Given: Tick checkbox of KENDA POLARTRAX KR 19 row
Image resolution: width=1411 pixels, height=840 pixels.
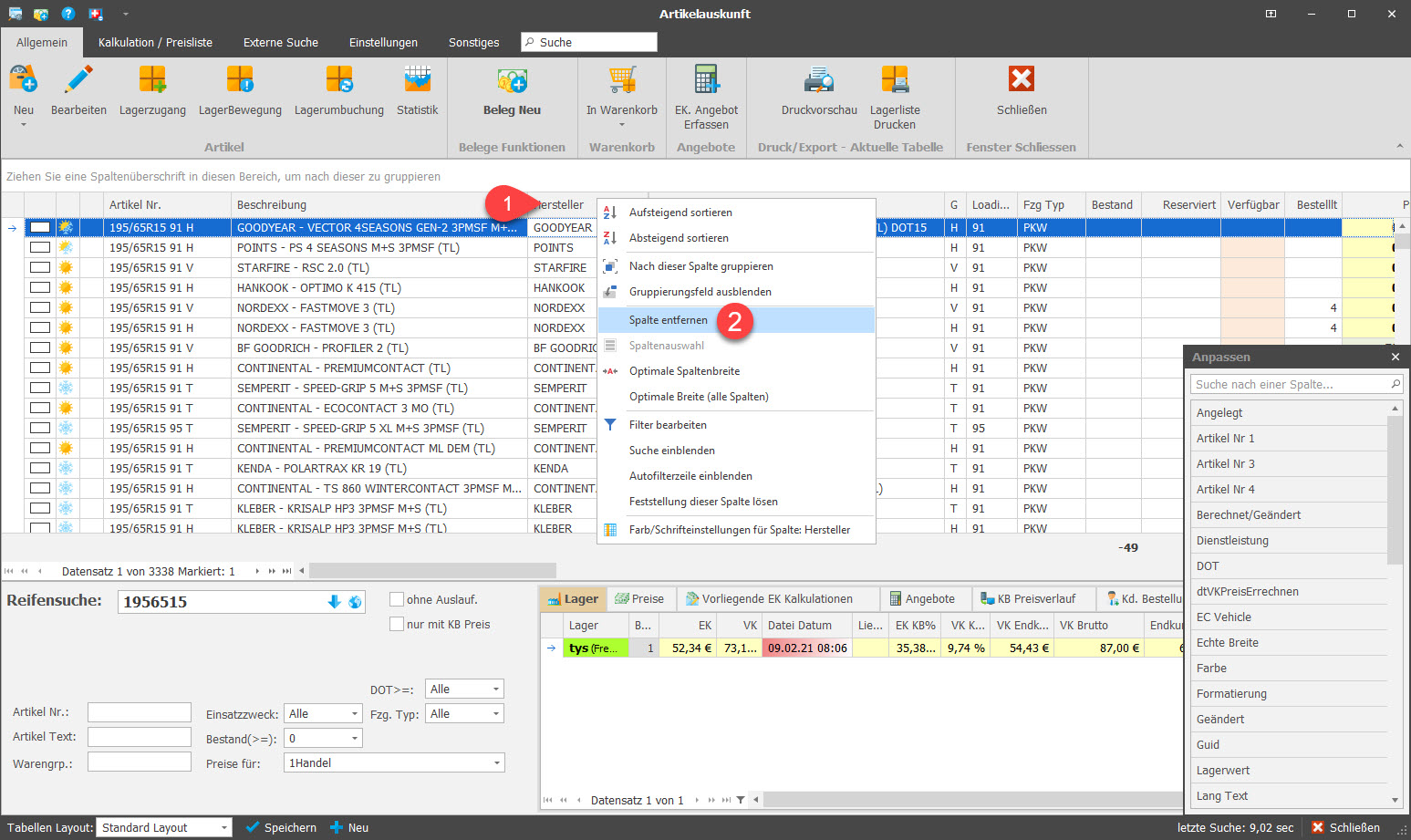Looking at the screenshot, I should pyautogui.click(x=40, y=468).
